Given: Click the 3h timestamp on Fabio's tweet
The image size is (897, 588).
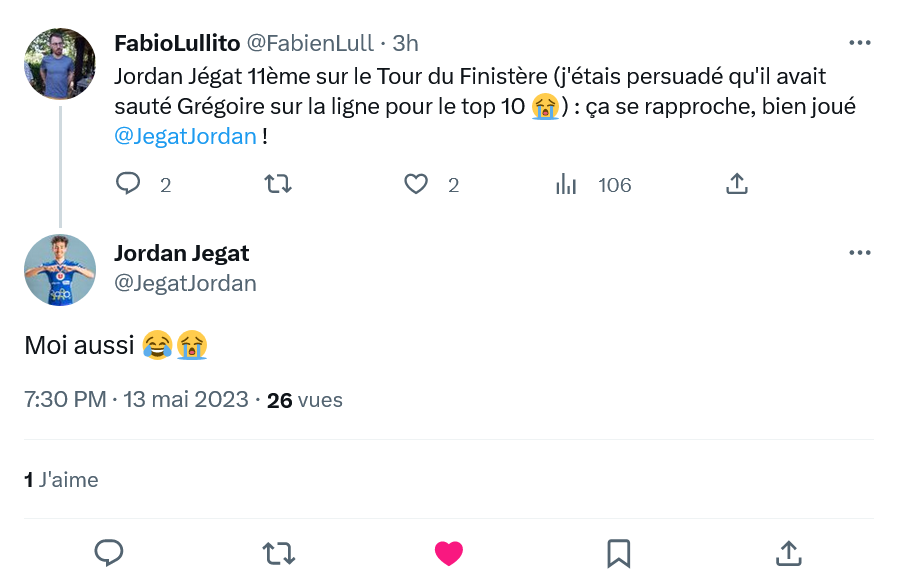Looking at the screenshot, I should (405, 43).
